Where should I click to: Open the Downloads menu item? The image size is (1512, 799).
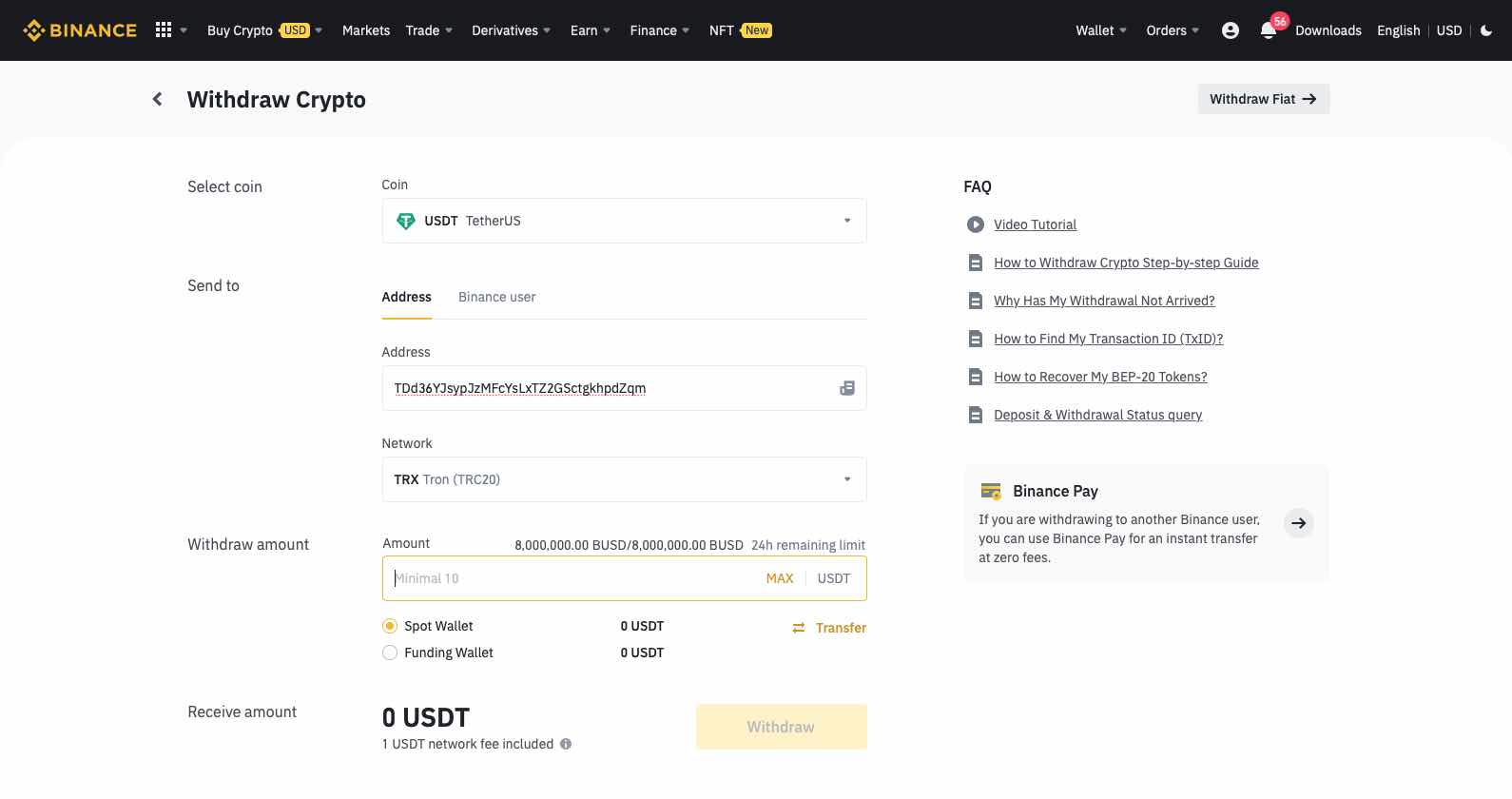pos(1328,30)
